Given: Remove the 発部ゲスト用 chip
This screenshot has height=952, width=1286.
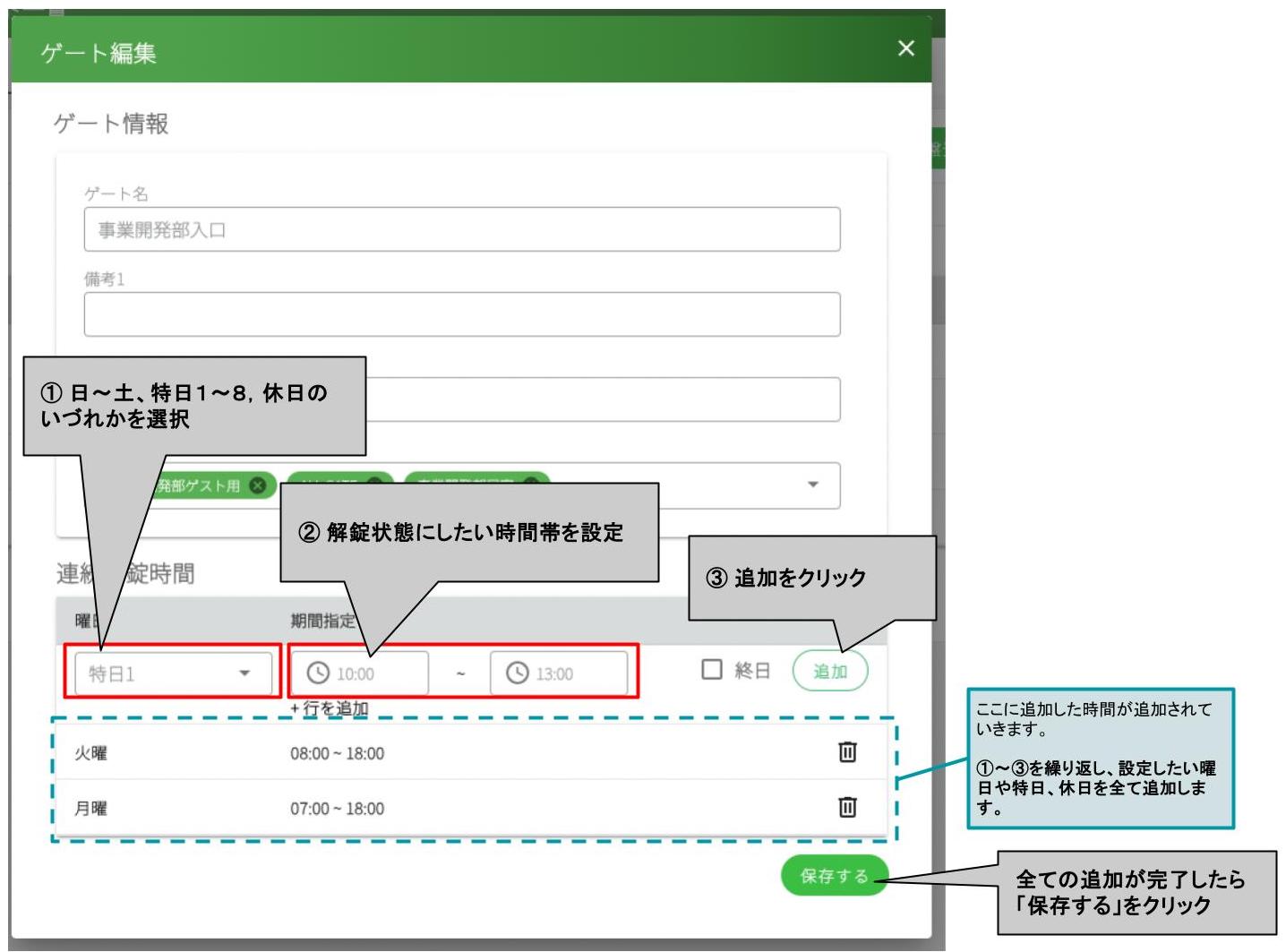Looking at the screenshot, I should pos(258,485).
